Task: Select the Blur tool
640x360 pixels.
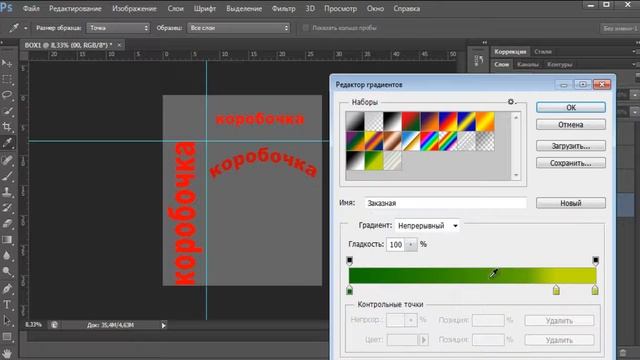Action: coord(7,256)
